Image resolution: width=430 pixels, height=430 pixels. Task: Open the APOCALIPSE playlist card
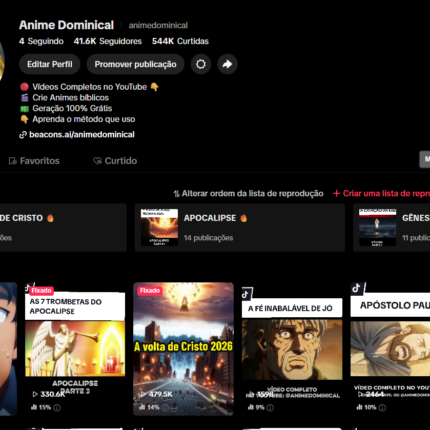[240, 228]
